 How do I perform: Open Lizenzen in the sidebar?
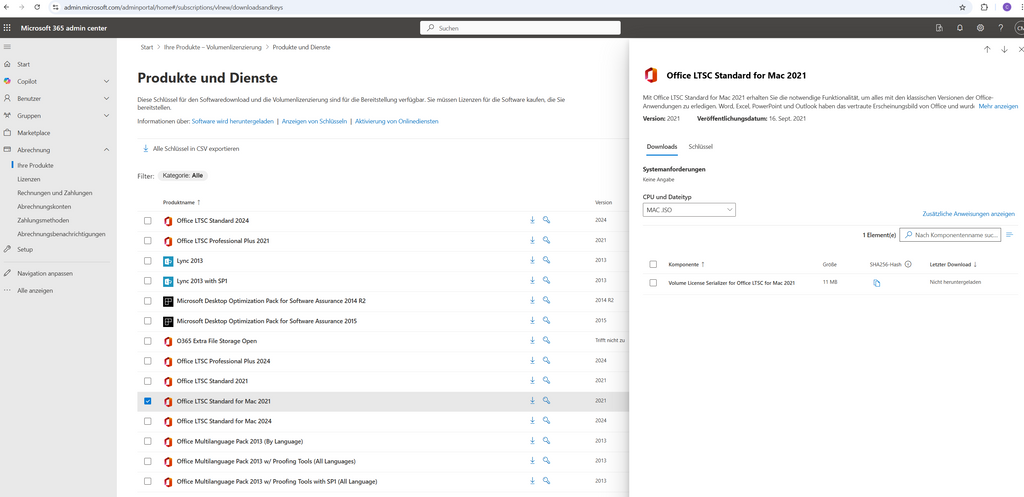29,179
